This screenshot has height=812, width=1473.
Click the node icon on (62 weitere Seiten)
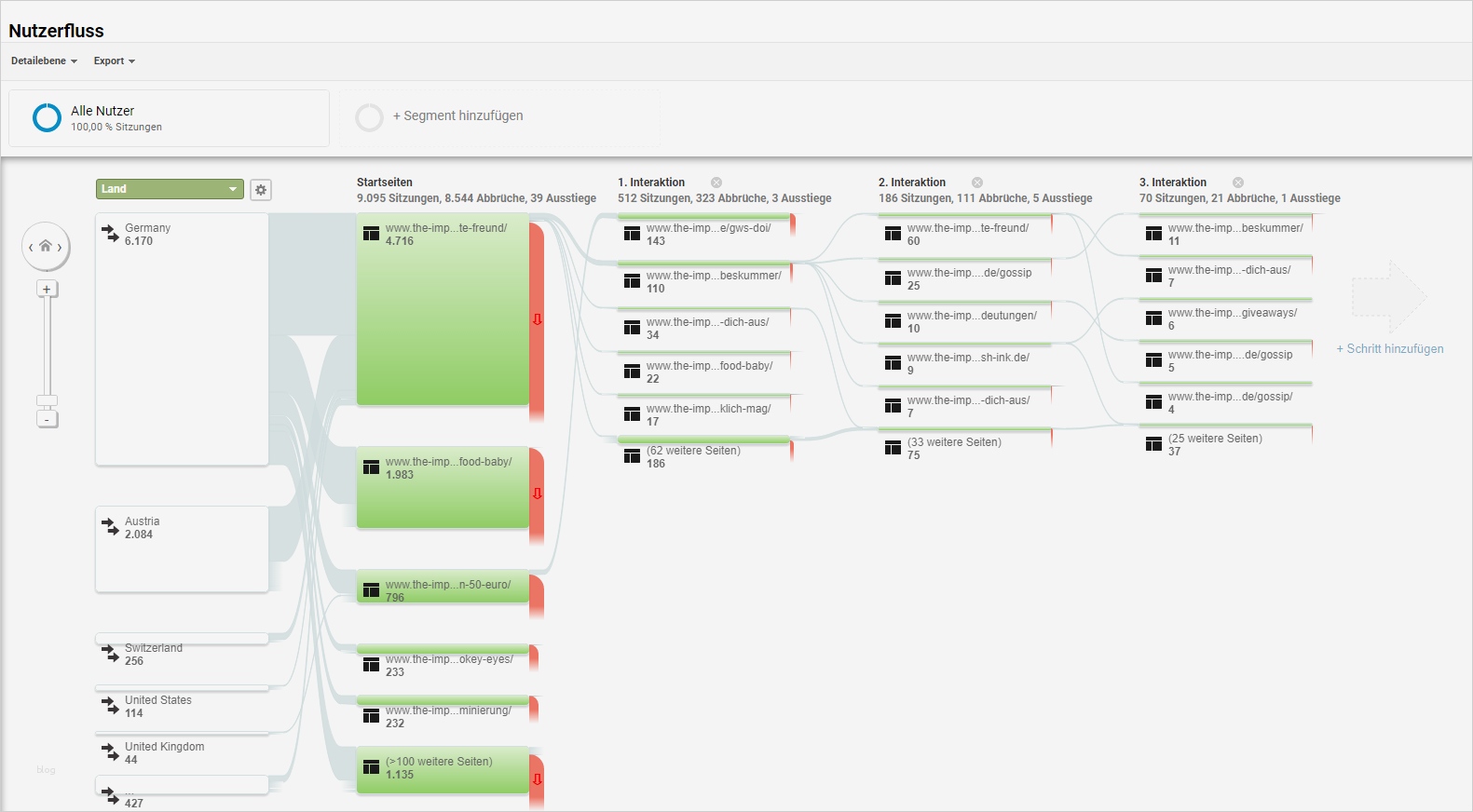pyautogui.click(x=630, y=456)
